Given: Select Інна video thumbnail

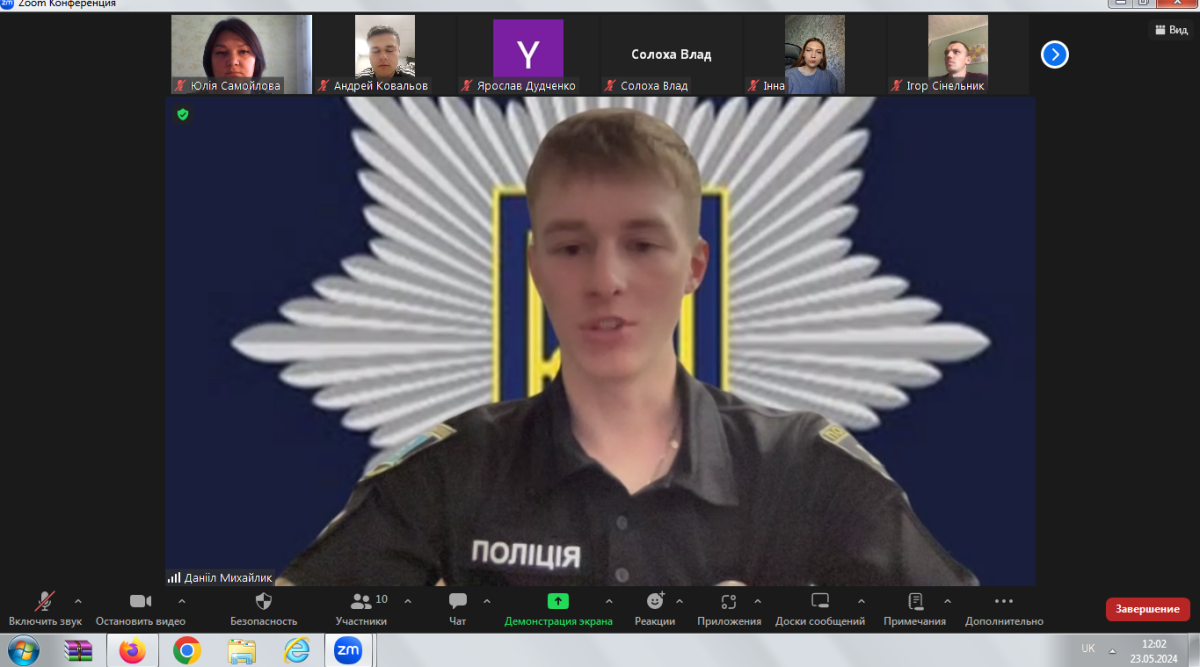Looking at the screenshot, I should tap(814, 54).
